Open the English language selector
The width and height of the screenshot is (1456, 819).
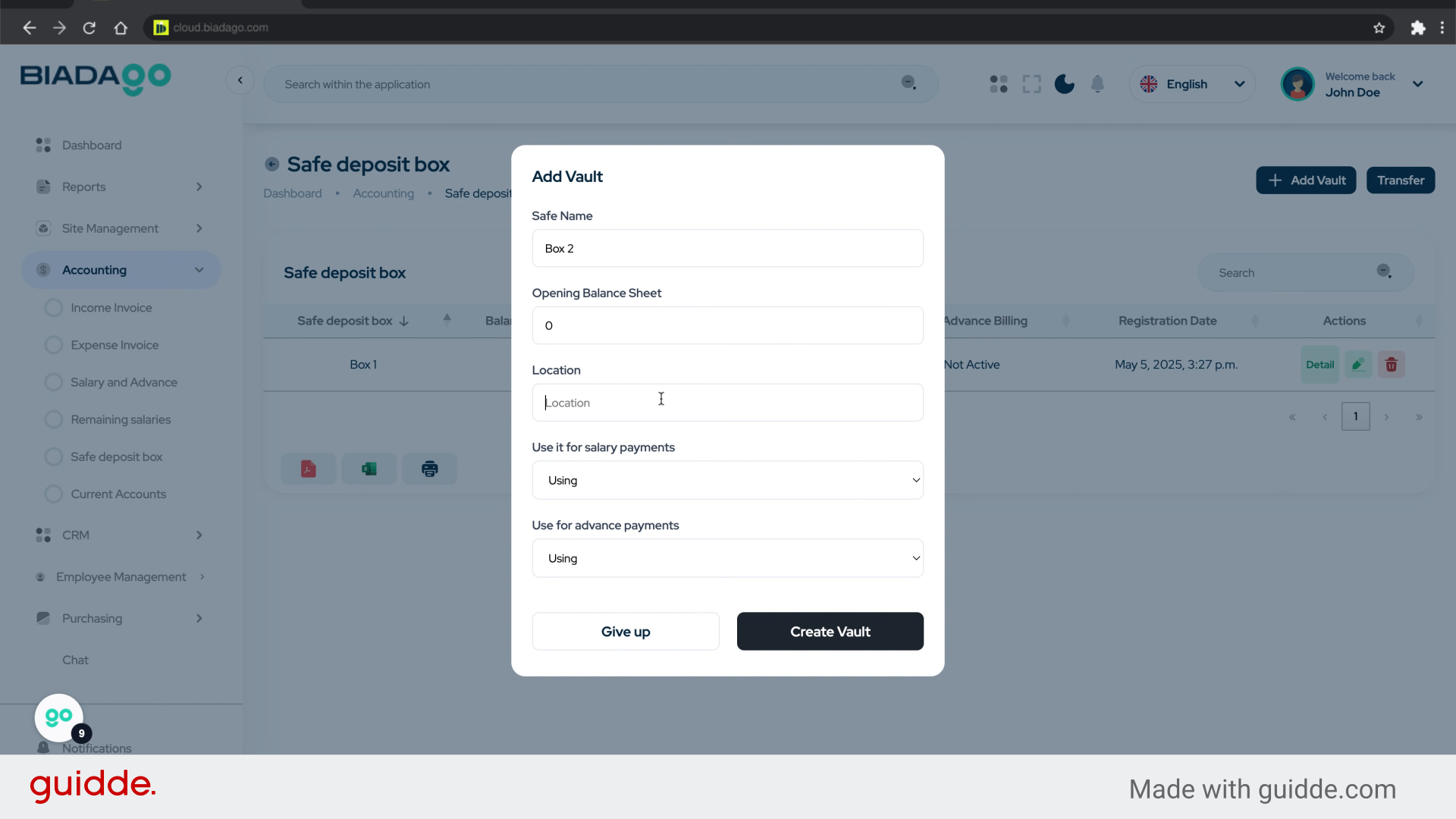1192,84
